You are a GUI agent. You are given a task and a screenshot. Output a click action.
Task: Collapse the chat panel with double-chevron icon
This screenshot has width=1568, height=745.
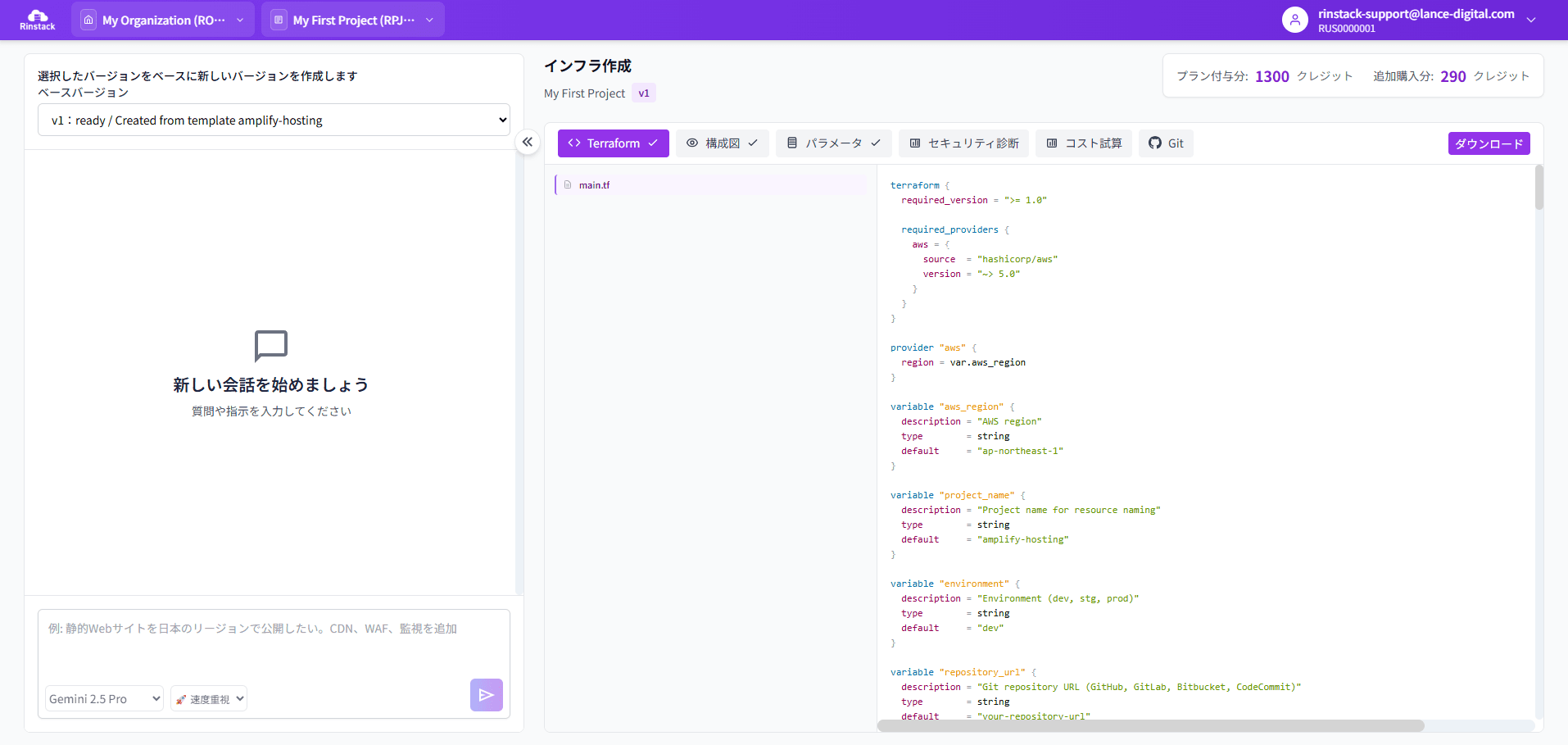tap(528, 142)
